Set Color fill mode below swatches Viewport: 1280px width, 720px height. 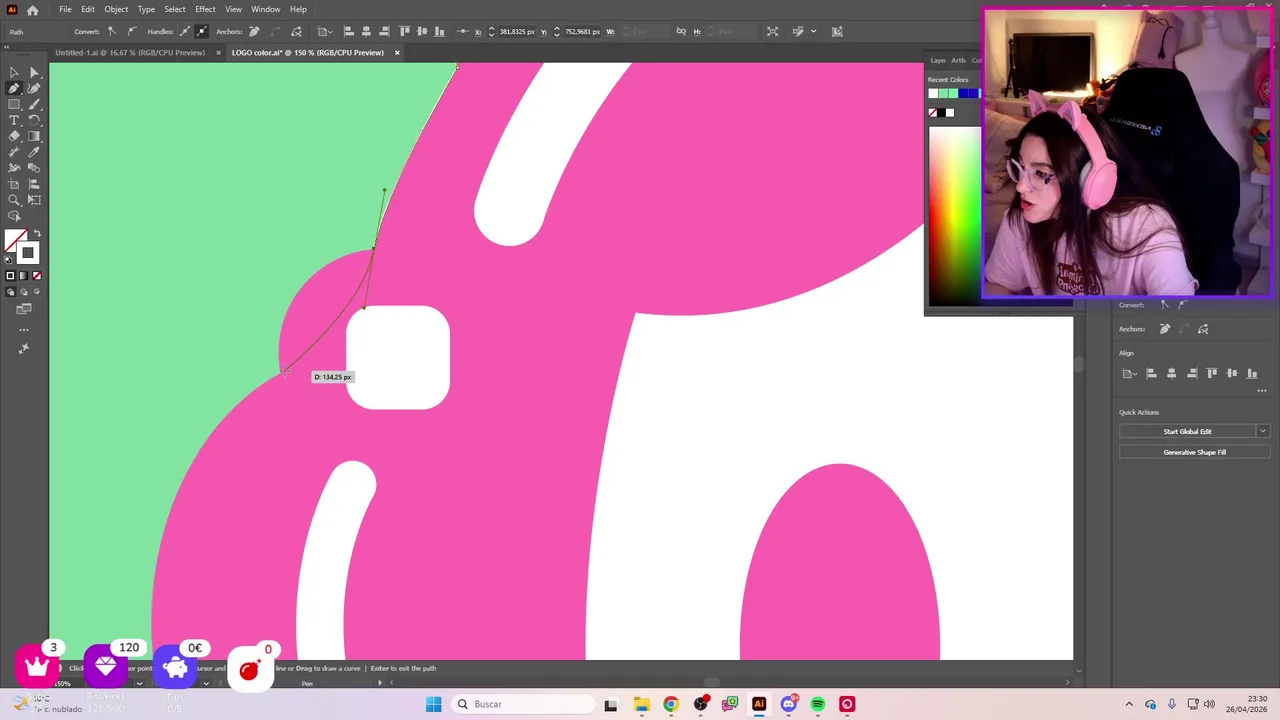[x=10, y=275]
